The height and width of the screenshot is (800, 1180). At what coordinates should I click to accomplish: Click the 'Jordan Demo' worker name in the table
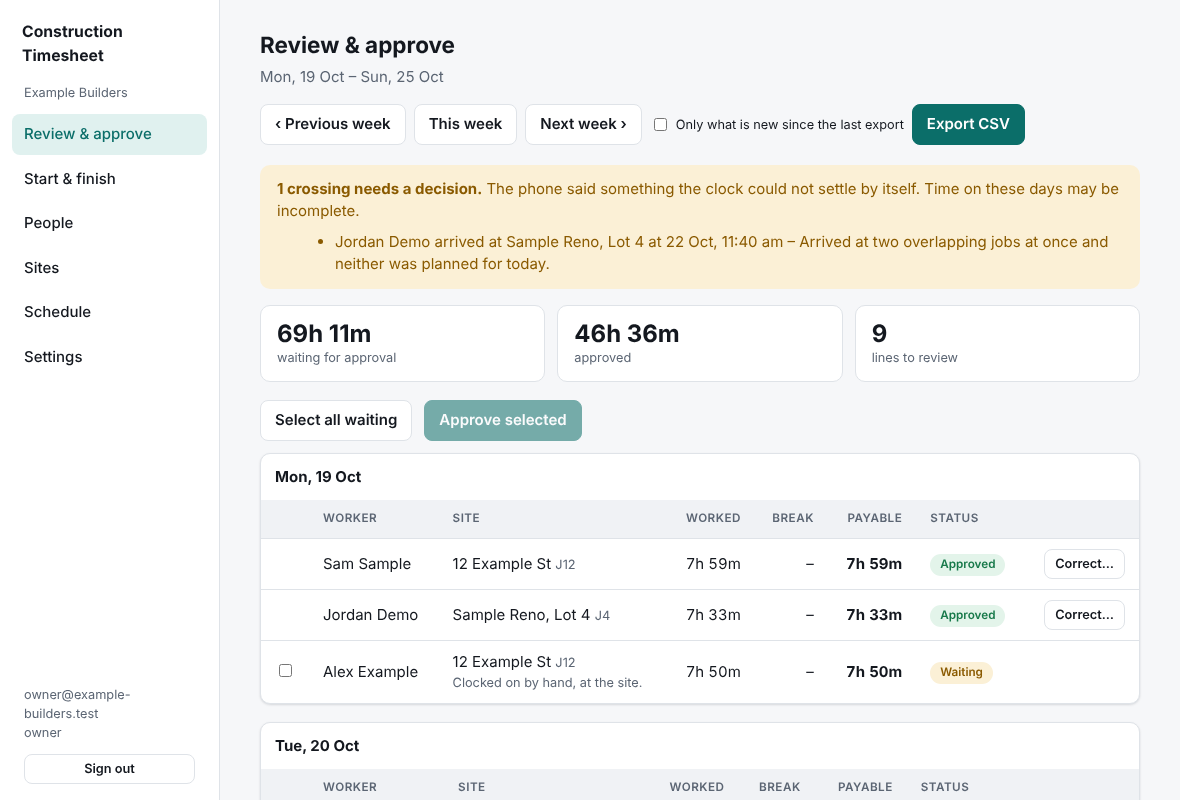click(370, 616)
